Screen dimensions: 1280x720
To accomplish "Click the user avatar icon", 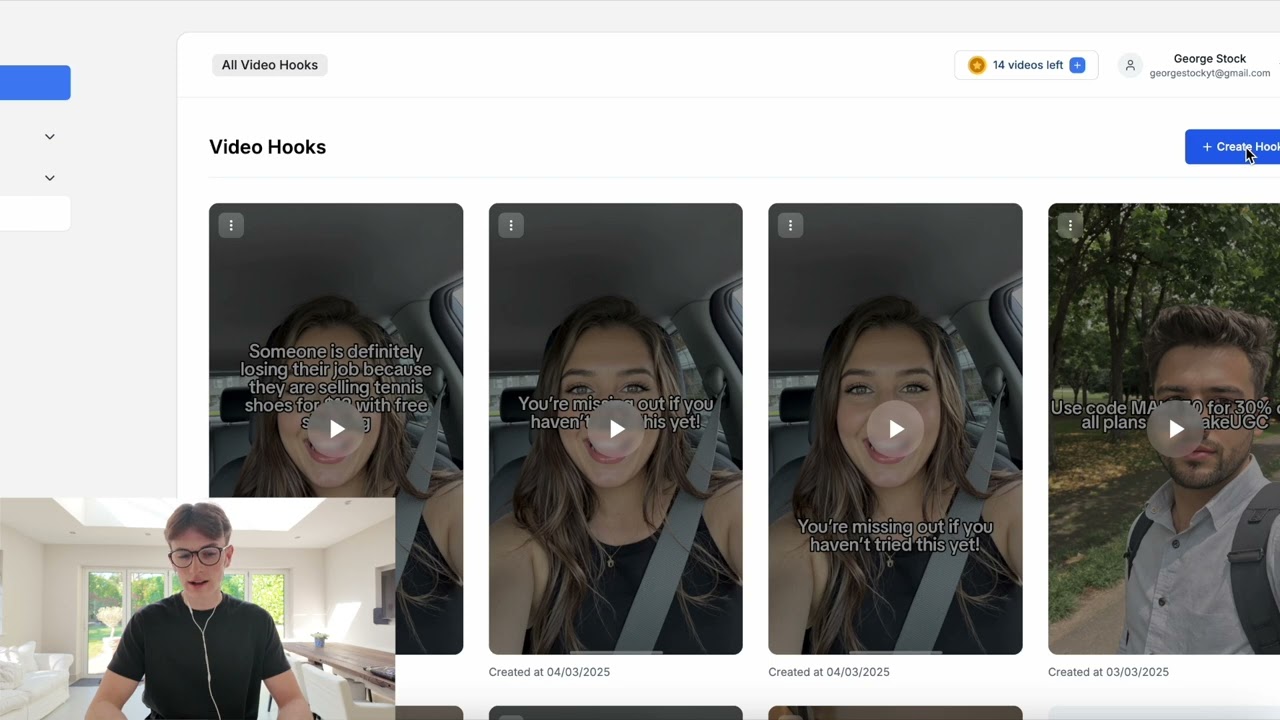I will pyautogui.click(x=1130, y=65).
